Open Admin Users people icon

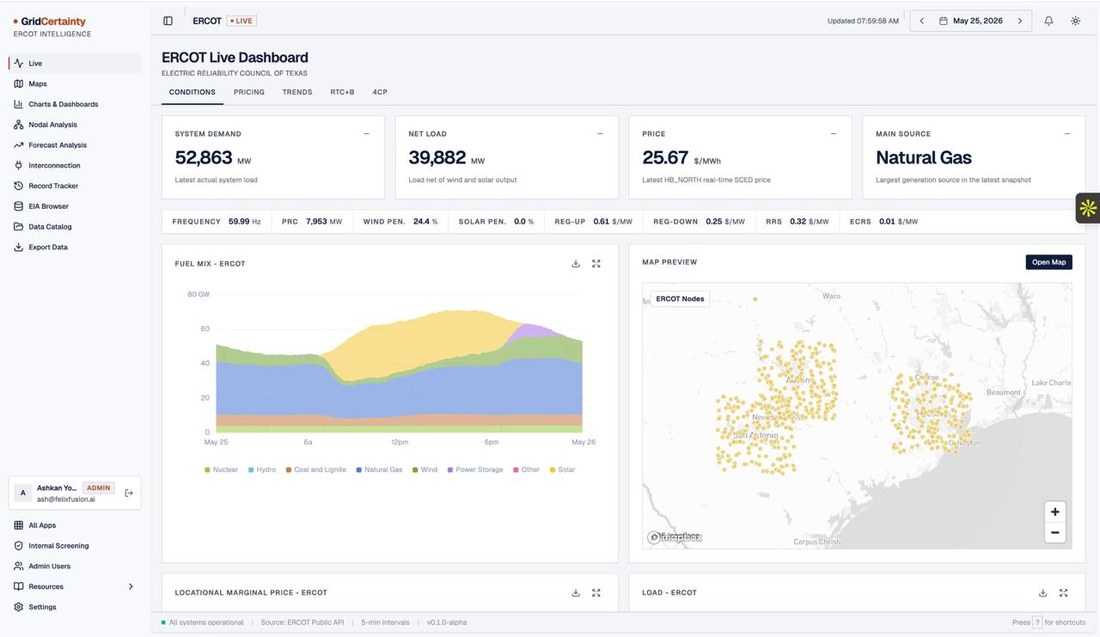click(x=18, y=566)
